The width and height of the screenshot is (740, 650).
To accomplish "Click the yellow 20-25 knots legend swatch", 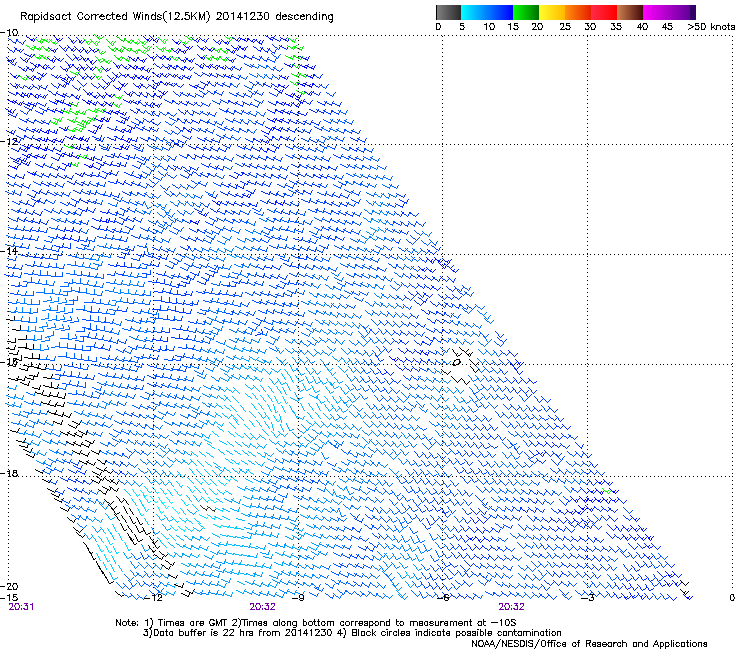I will click(x=552, y=12).
